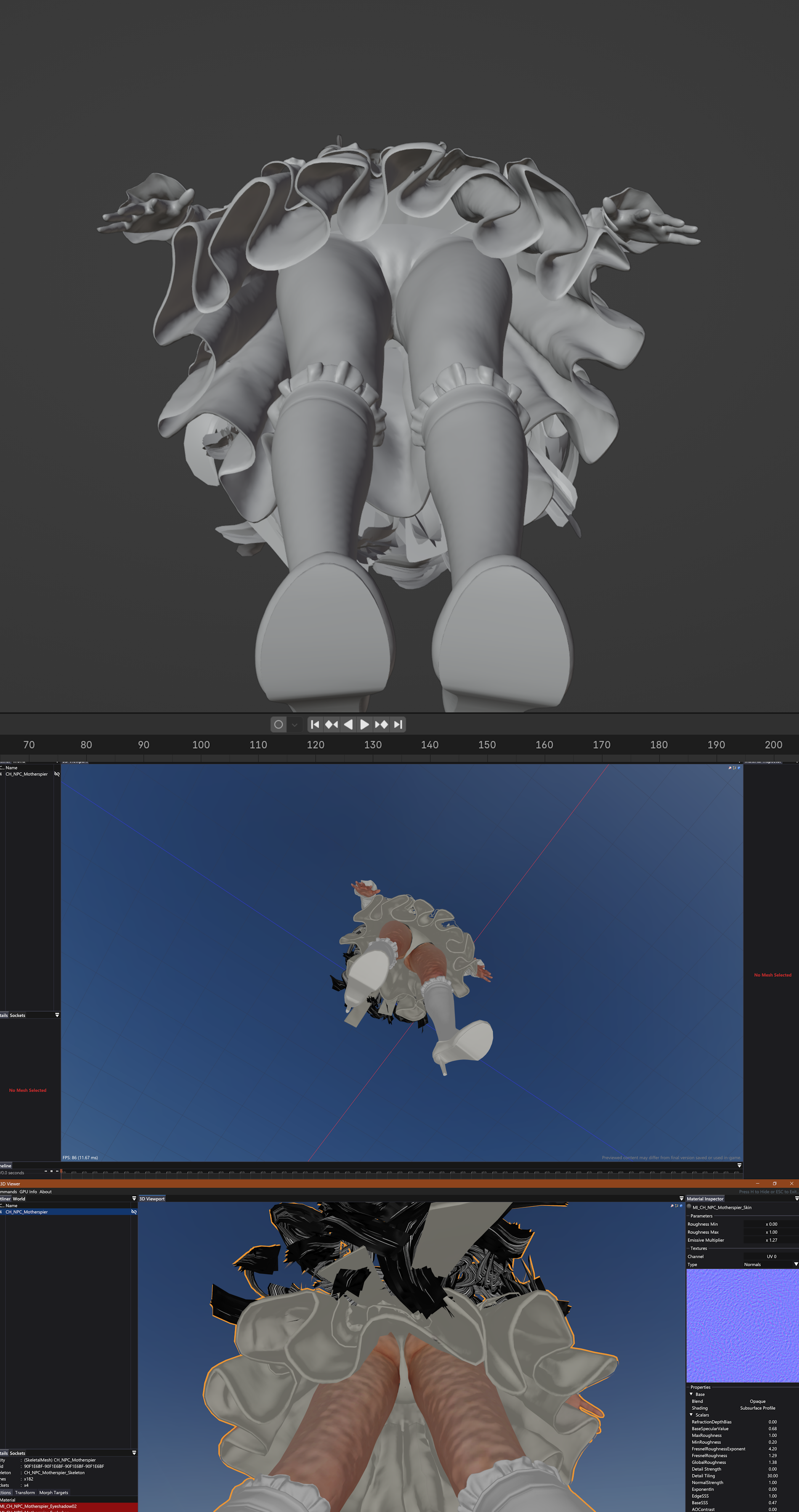799x1512 pixels.
Task: Jump to the first frame
Action: pyautogui.click(x=315, y=724)
